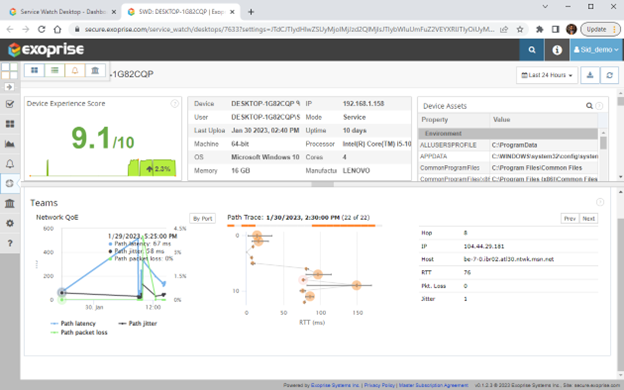Click the Value column header
Viewport: 624px width, 390px height.
click(x=543, y=120)
